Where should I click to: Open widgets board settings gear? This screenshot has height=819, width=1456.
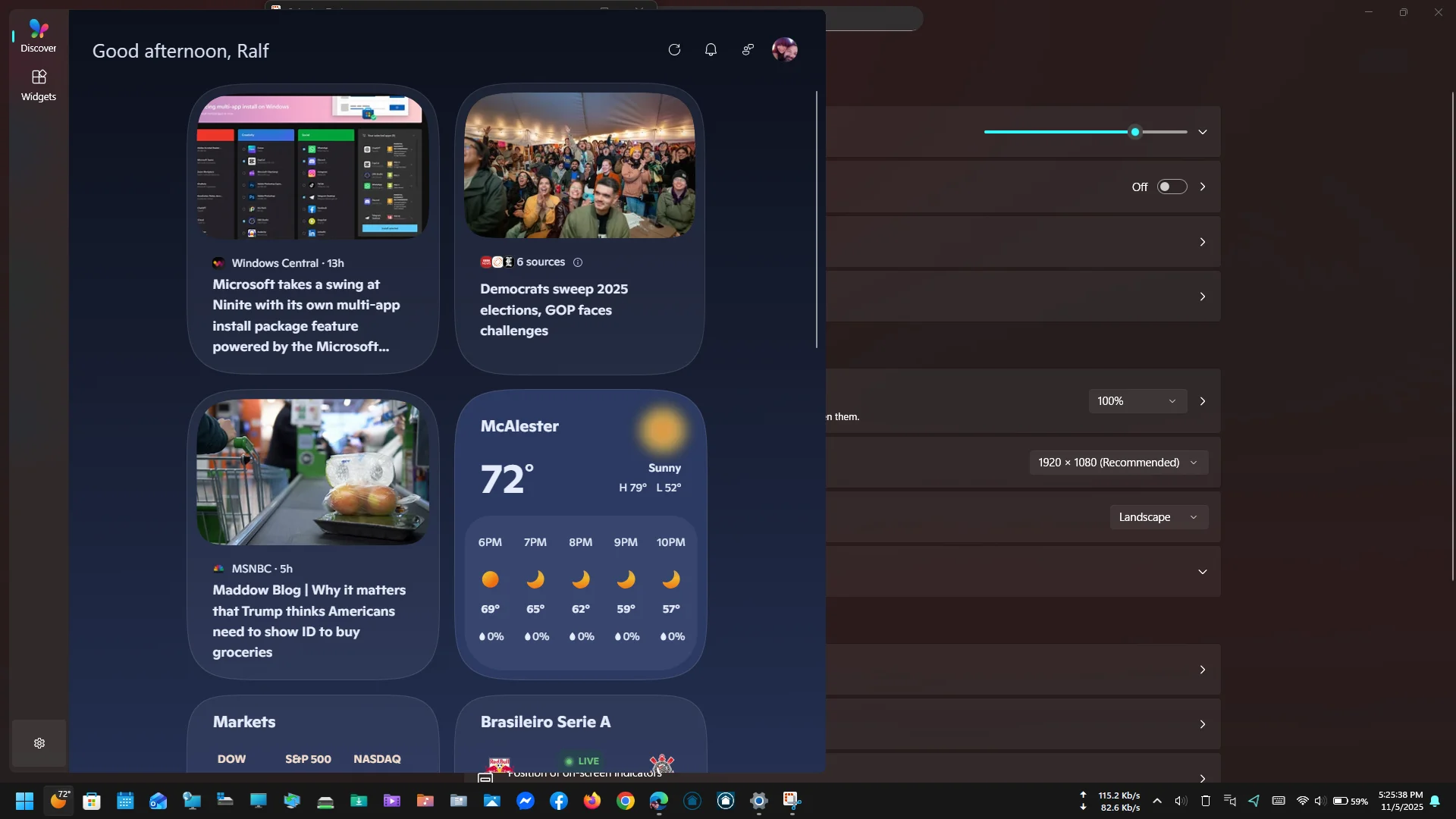[x=39, y=743]
